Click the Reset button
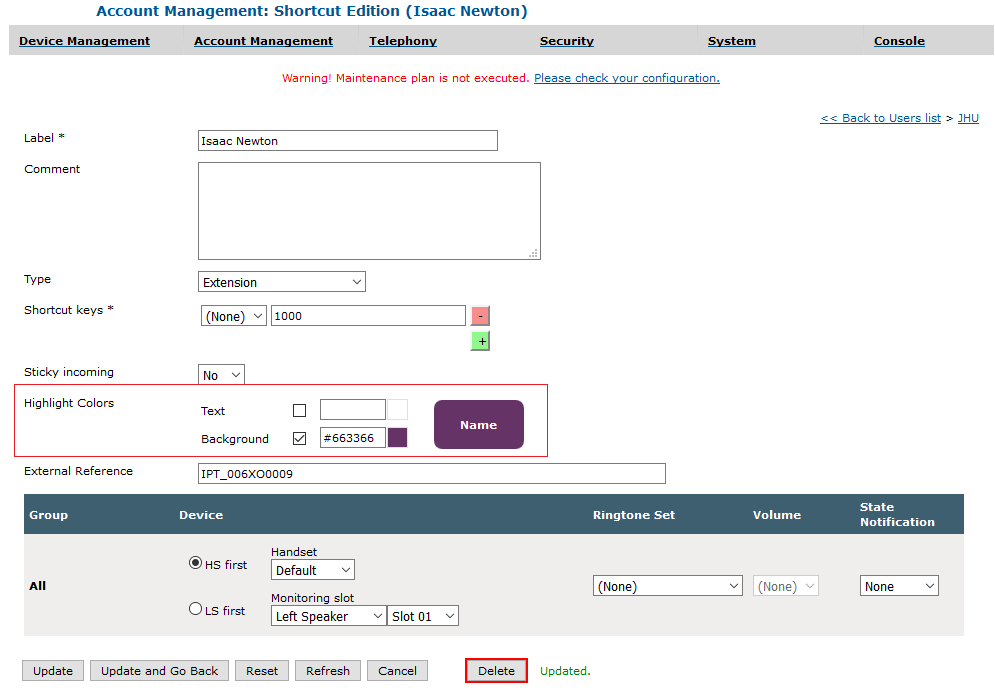Viewport: 995px width, 696px height. [261, 671]
